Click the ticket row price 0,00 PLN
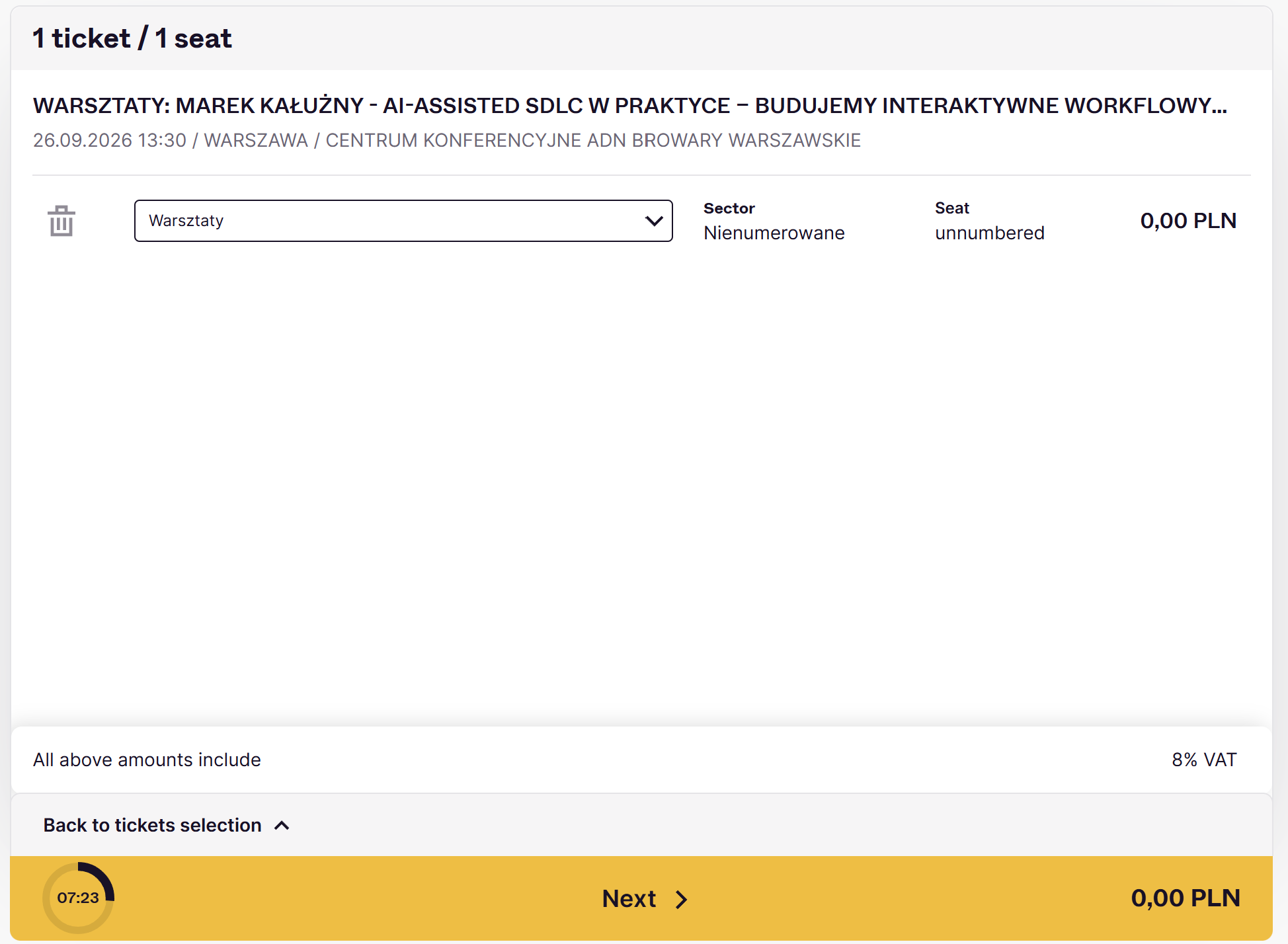The height and width of the screenshot is (944, 1288). pyautogui.click(x=1188, y=221)
